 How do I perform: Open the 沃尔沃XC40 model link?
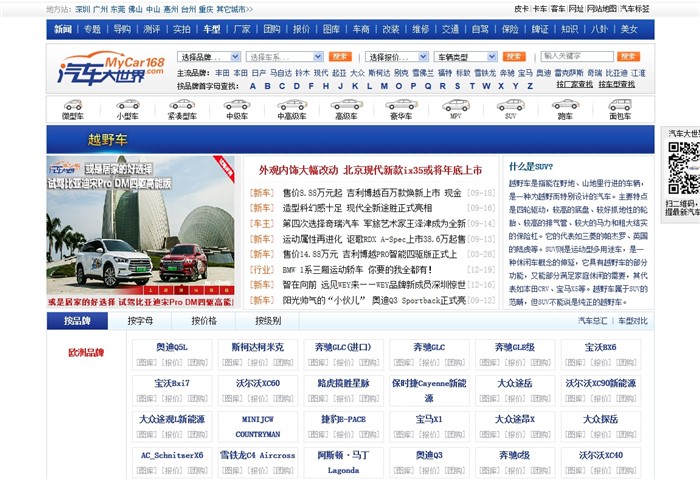600,455
